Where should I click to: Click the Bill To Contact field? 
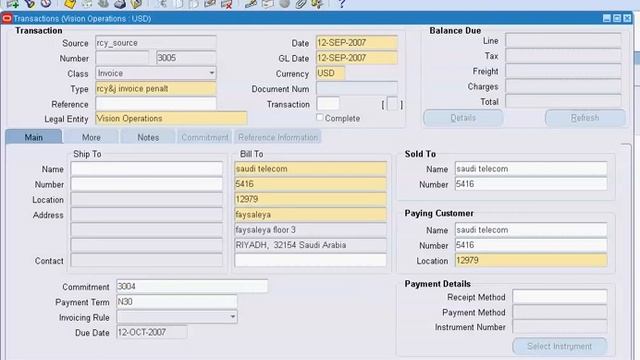pyautogui.click(x=311, y=260)
